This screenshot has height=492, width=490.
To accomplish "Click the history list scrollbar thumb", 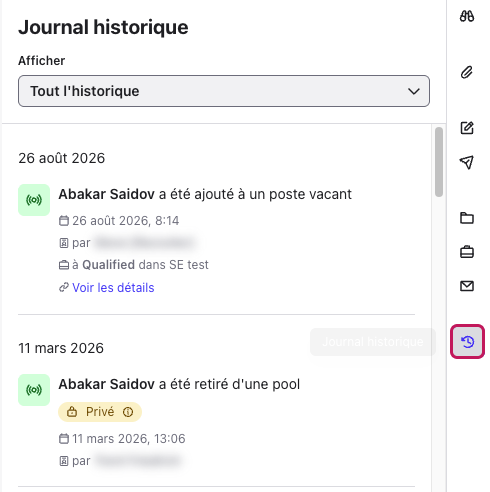I will click(x=439, y=162).
